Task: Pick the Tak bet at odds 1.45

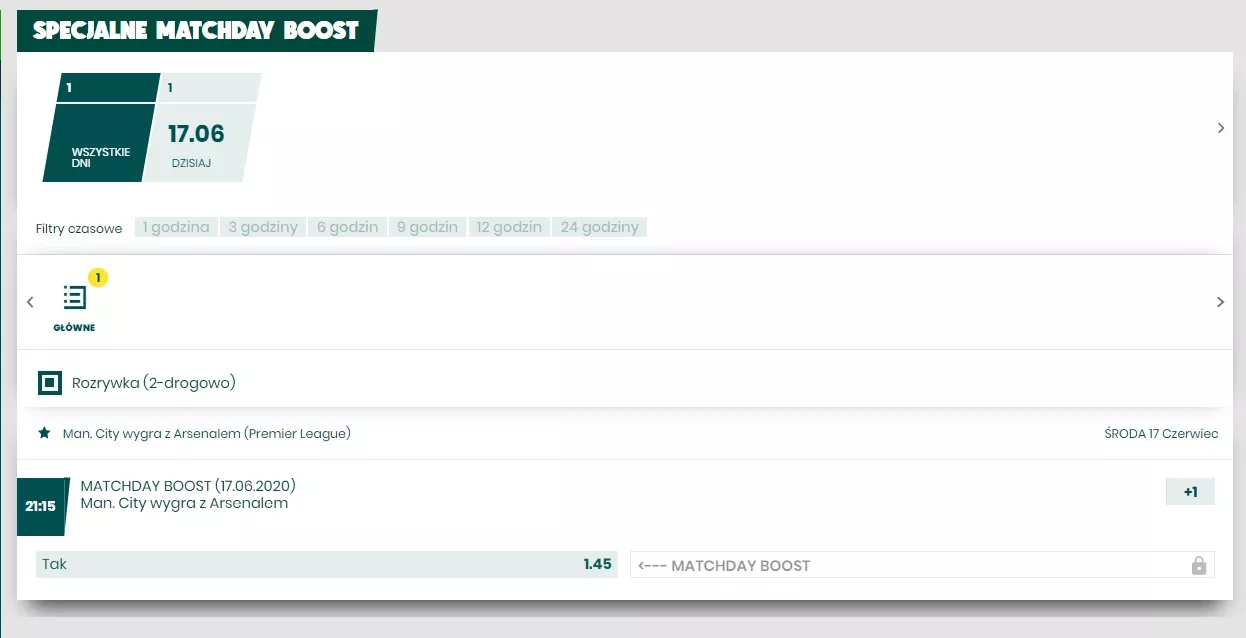Action: click(x=327, y=564)
